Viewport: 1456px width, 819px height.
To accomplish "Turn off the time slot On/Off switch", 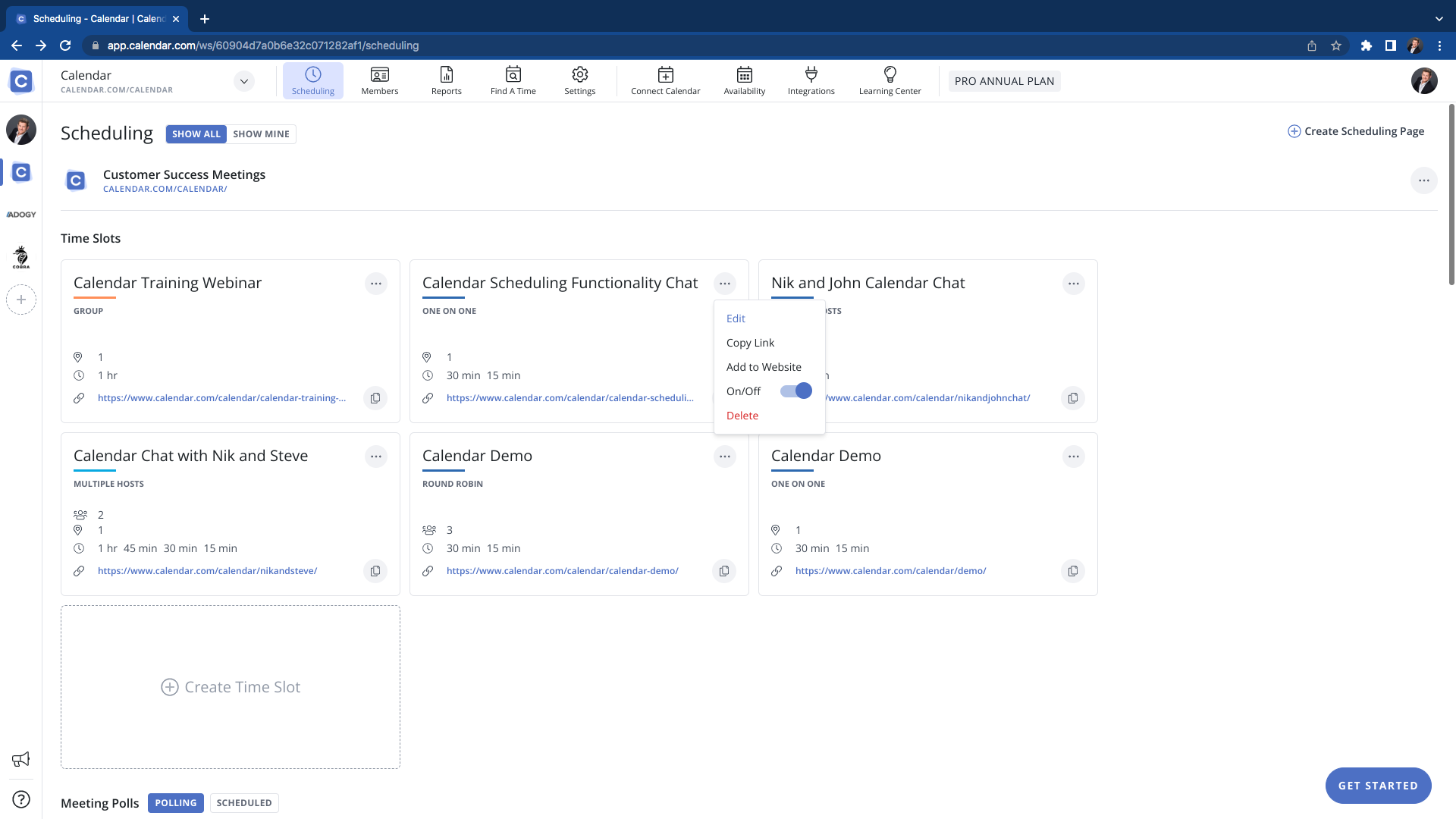I will point(796,391).
